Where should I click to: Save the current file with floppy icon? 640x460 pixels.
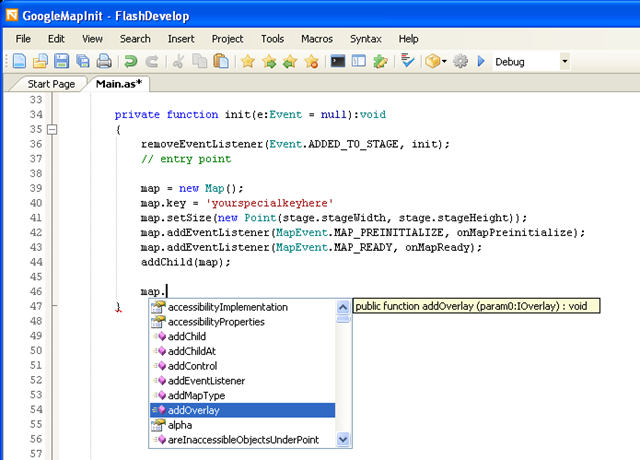[x=62, y=61]
